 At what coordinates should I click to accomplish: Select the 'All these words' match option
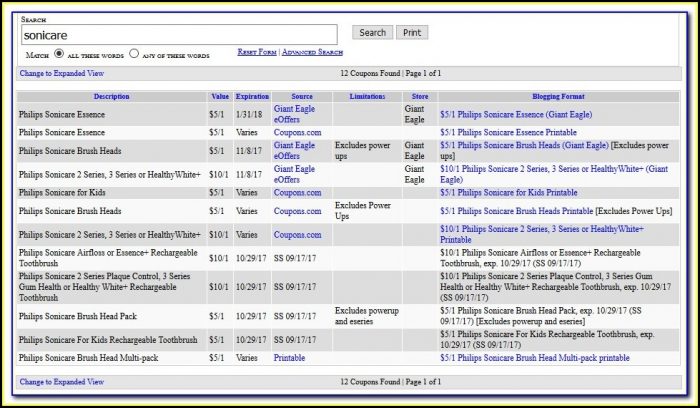pyautogui.click(x=59, y=53)
